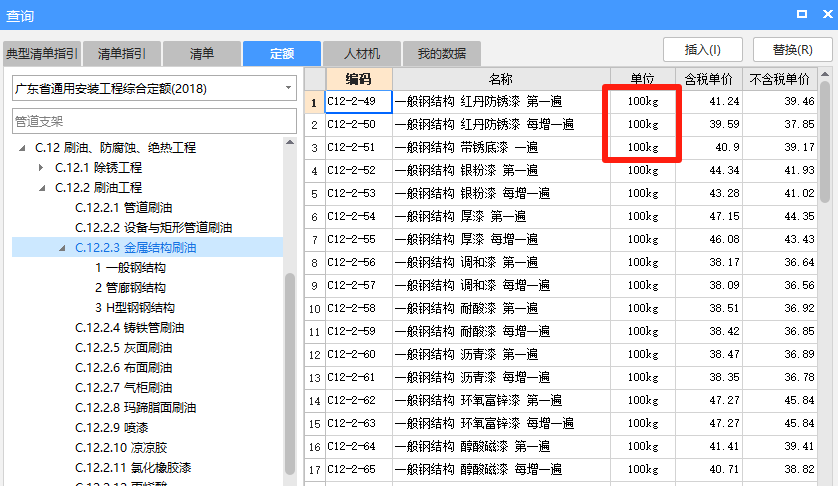Screen dimensions: 838x486
Task: Click the 不含税单价 column header
Action: click(x=780, y=79)
